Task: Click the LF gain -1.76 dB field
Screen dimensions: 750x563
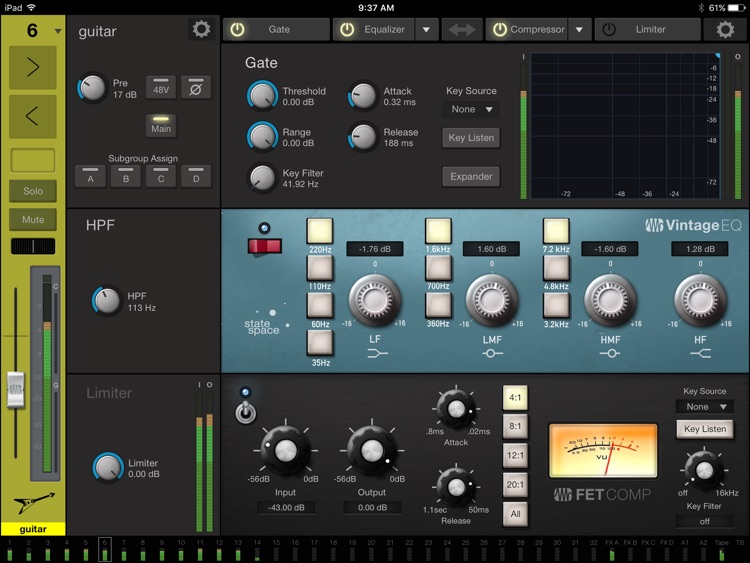Action: 375,249
